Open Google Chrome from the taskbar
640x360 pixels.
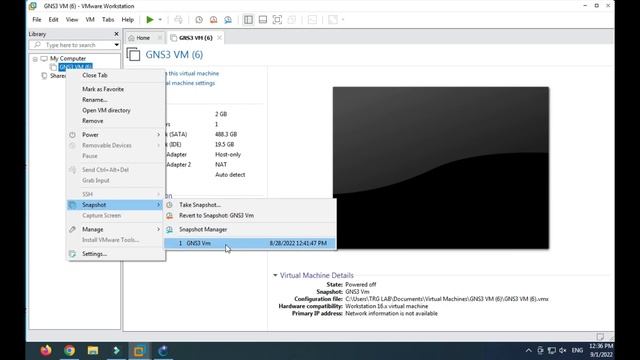[69, 351]
